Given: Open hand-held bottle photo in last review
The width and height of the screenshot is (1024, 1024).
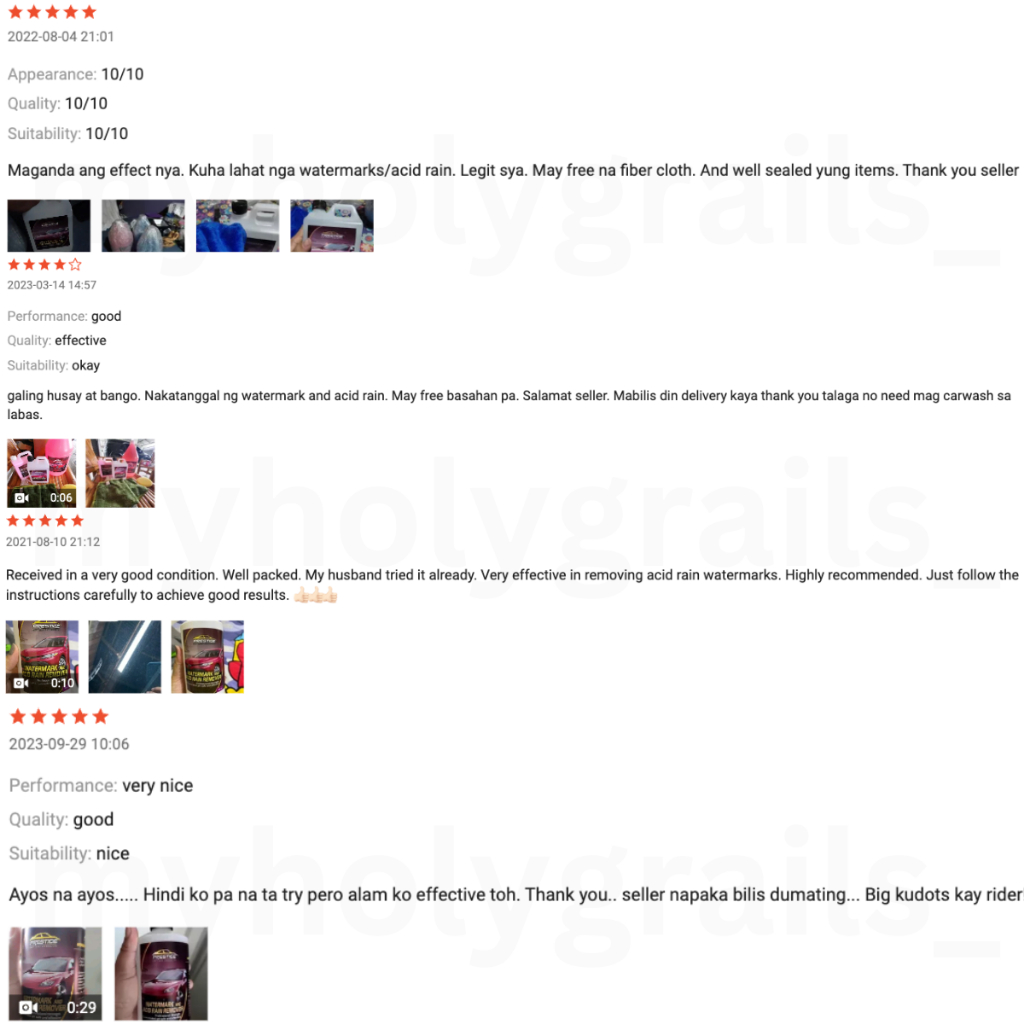Looking at the screenshot, I should tap(161, 973).
